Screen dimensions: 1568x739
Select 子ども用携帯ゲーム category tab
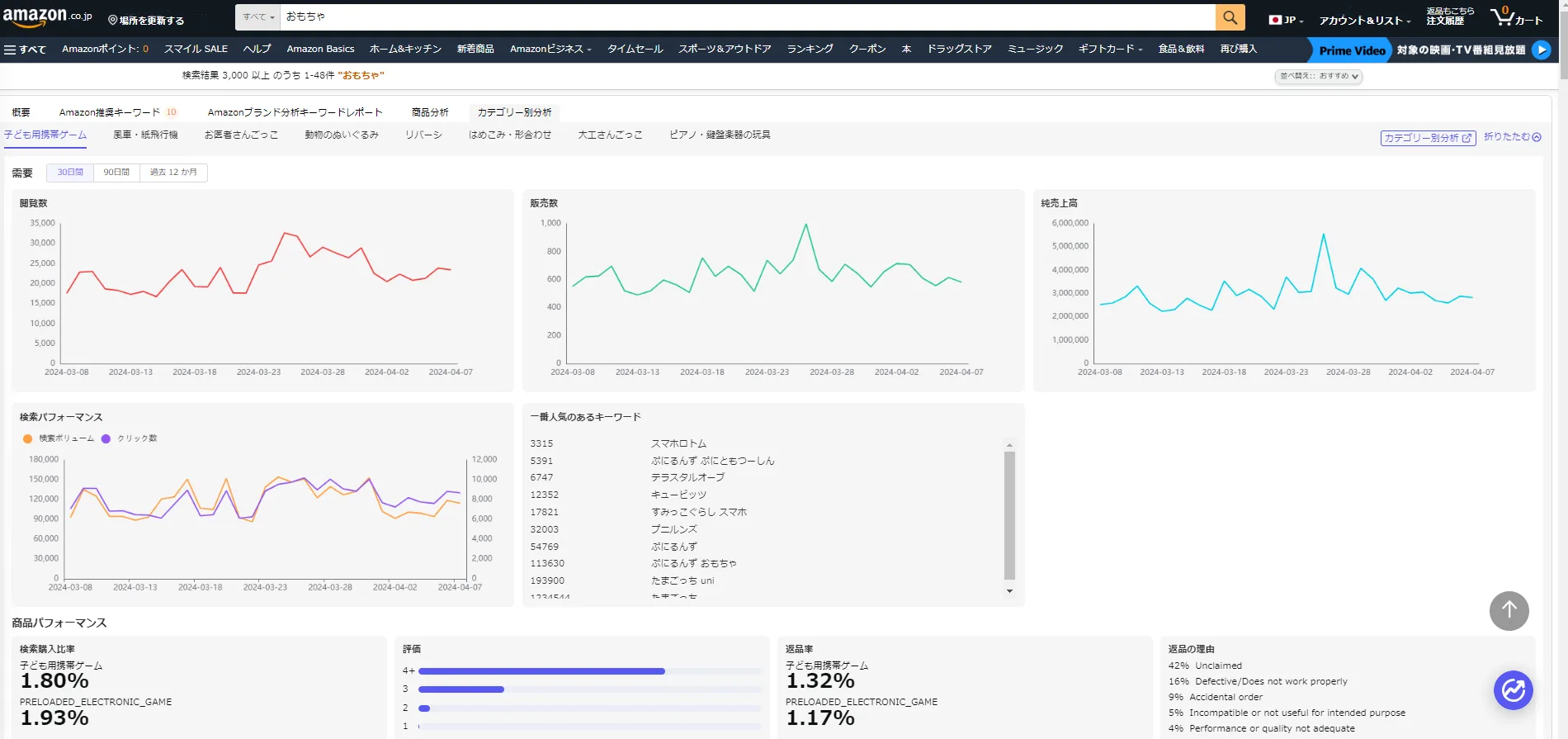[45, 135]
